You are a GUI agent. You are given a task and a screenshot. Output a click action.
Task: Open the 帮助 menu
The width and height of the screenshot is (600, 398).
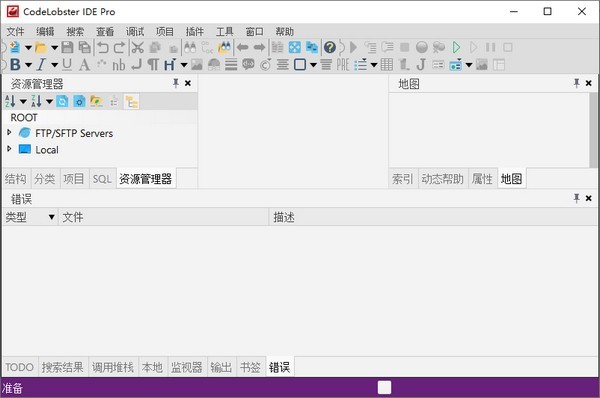click(284, 31)
